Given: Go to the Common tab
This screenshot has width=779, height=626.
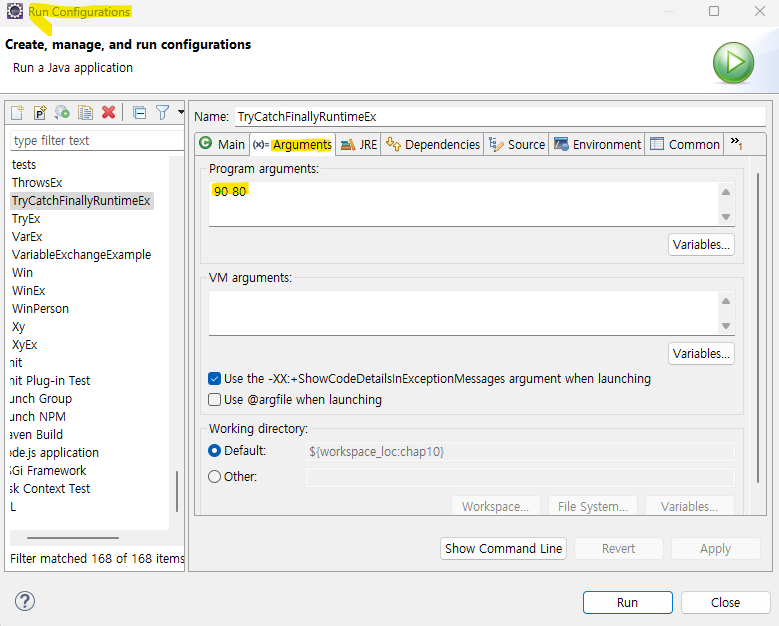Looking at the screenshot, I should [x=685, y=145].
